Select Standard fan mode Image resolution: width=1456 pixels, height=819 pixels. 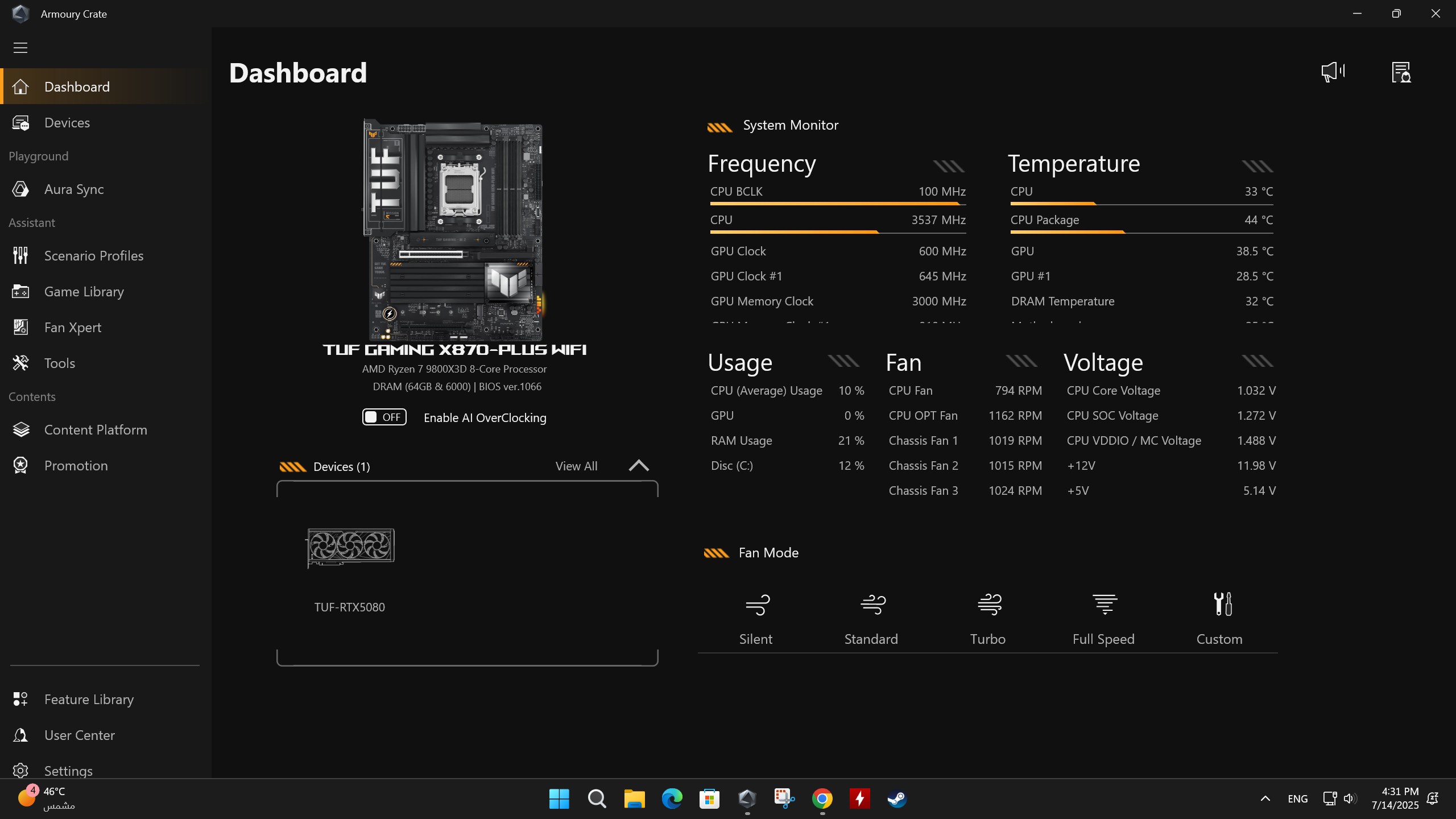click(x=871, y=618)
